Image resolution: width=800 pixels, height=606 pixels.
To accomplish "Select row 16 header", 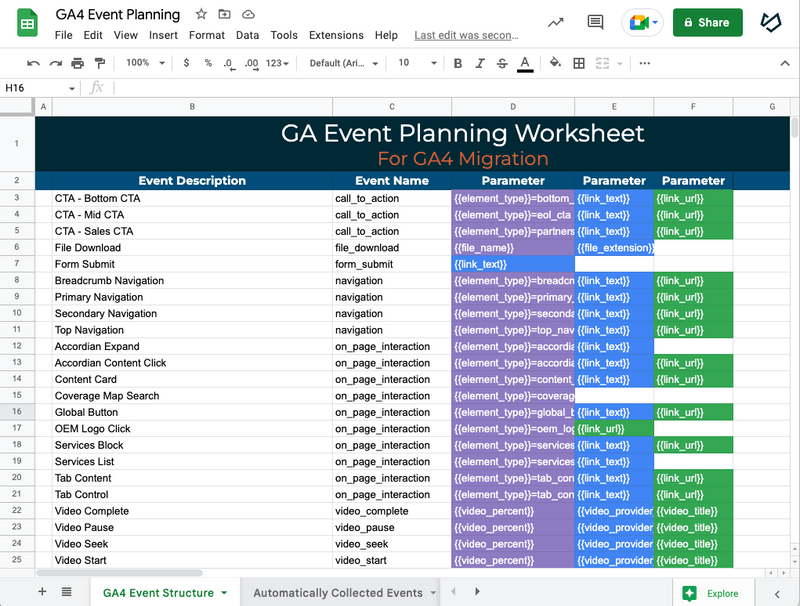I will tap(17, 411).
